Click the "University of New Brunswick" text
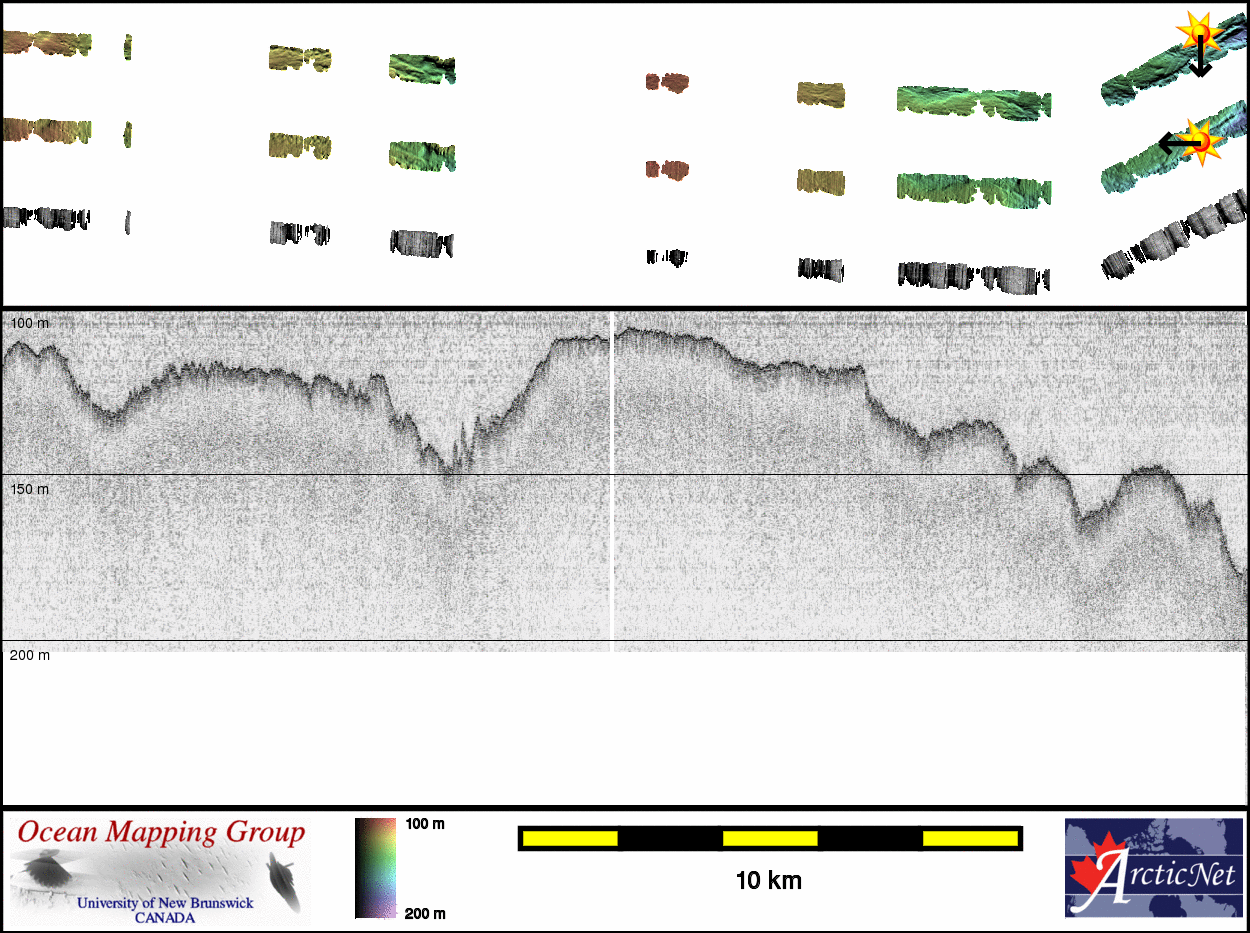 pos(165,903)
